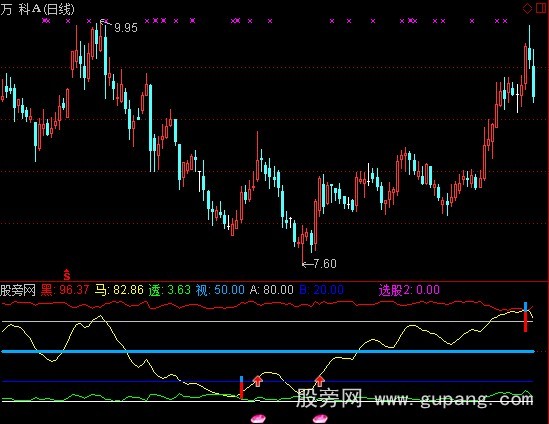The width and height of the screenshot is (549, 424).
Task: Click the second pink gem marker
Action: [320, 418]
